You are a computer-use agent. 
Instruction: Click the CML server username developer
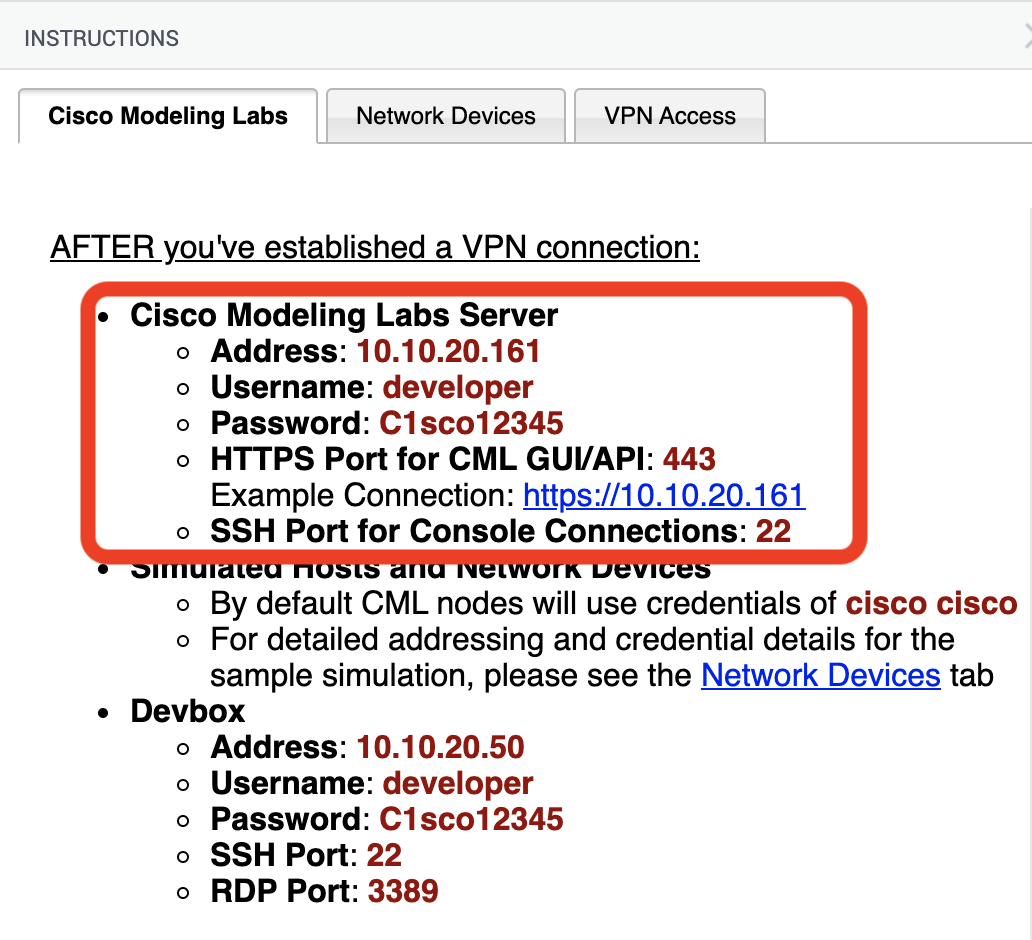pyautogui.click(x=458, y=387)
